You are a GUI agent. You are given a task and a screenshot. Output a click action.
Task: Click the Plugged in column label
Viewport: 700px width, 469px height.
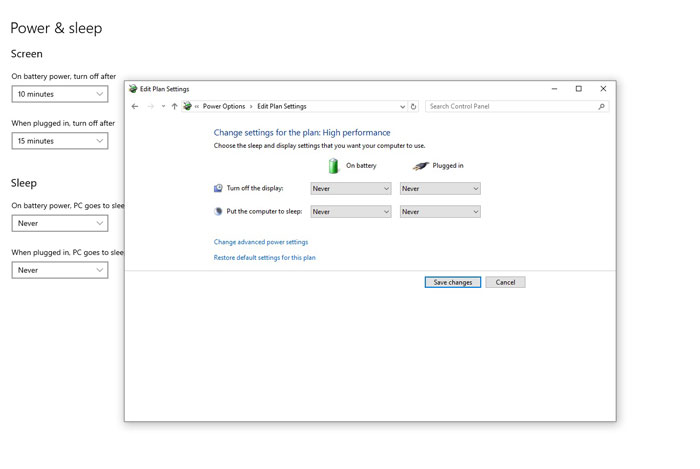(x=448, y=166)
